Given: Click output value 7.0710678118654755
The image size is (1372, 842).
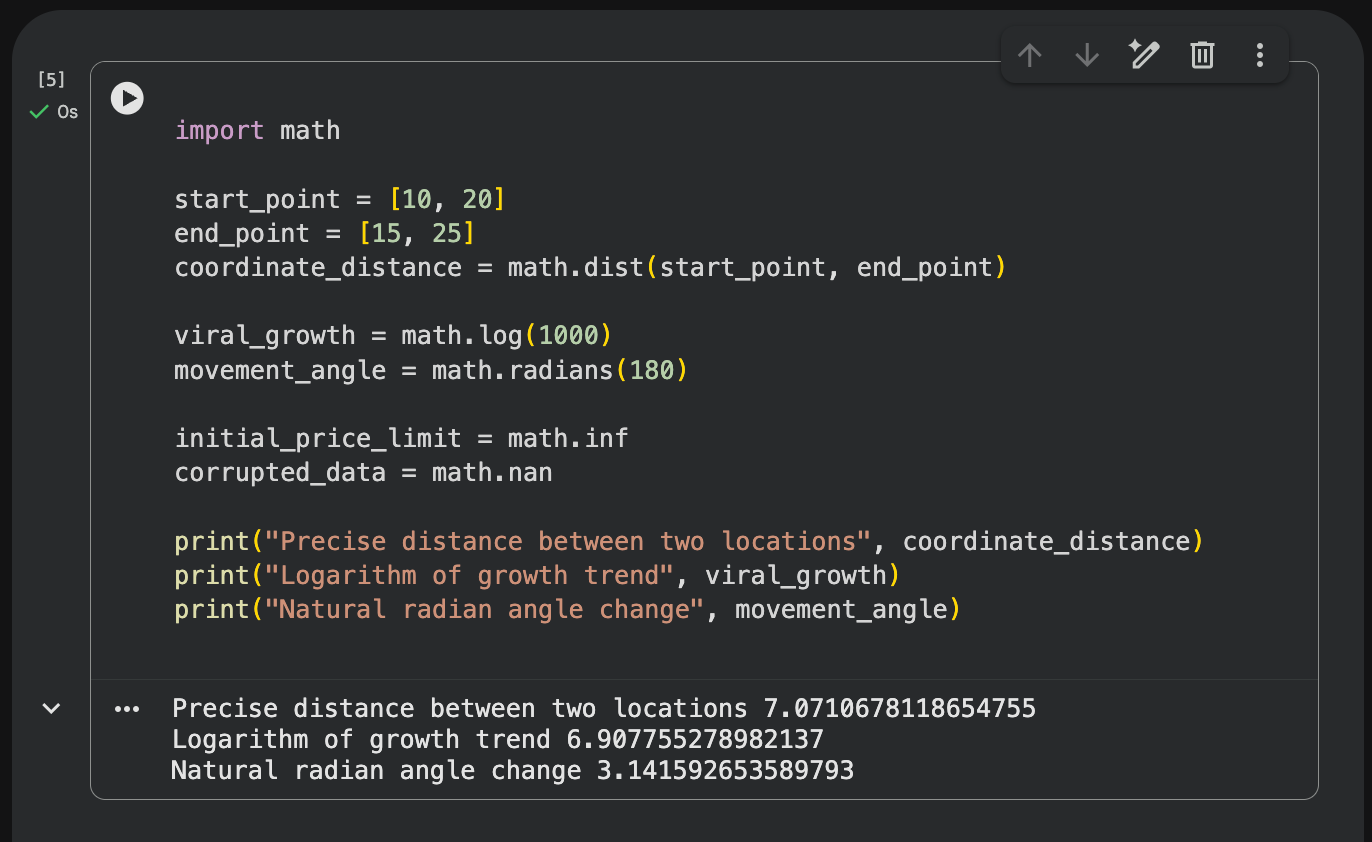Looking at the screenshot, I should (900, 709).
